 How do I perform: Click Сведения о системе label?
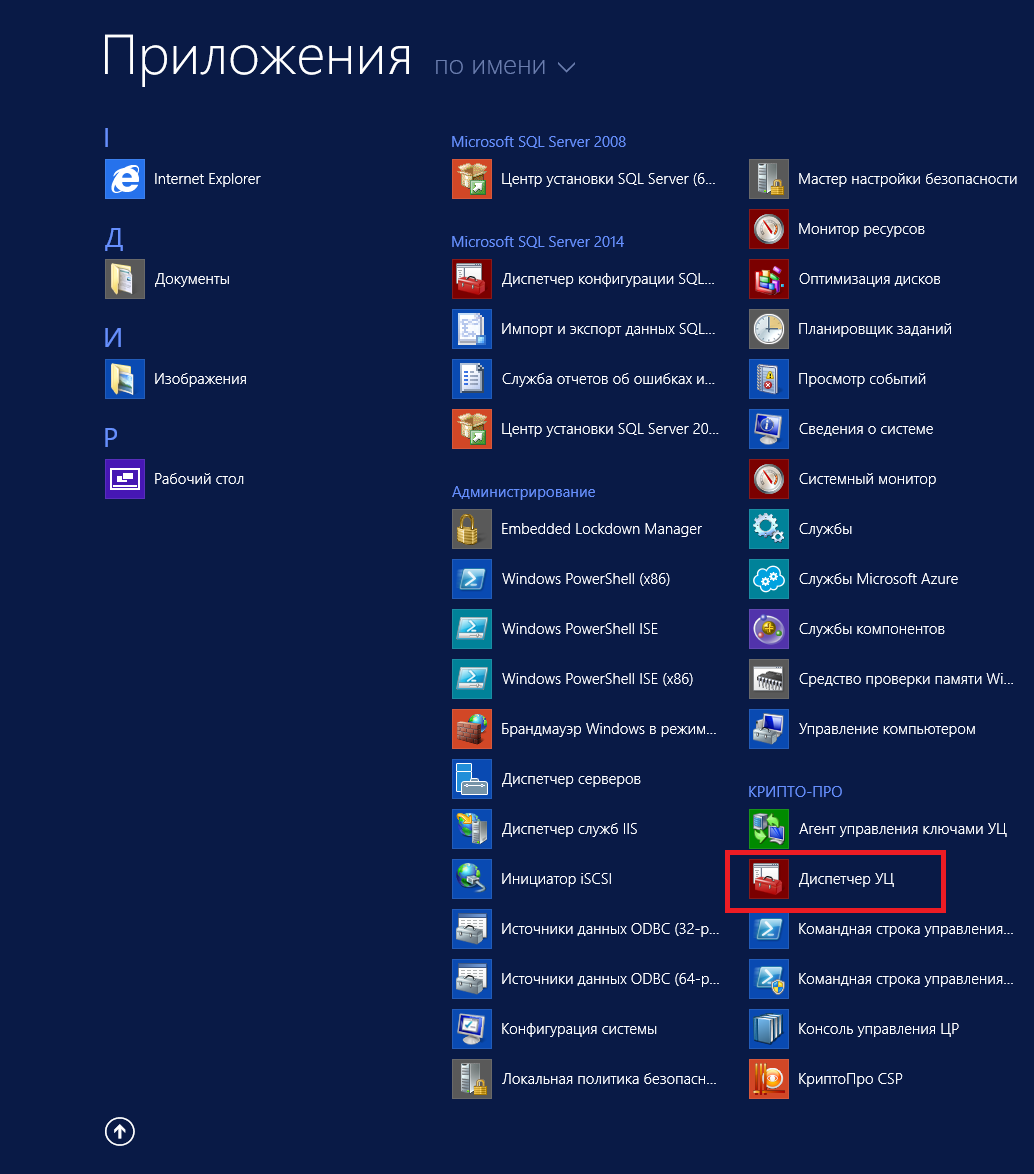(x=866, y=429)
